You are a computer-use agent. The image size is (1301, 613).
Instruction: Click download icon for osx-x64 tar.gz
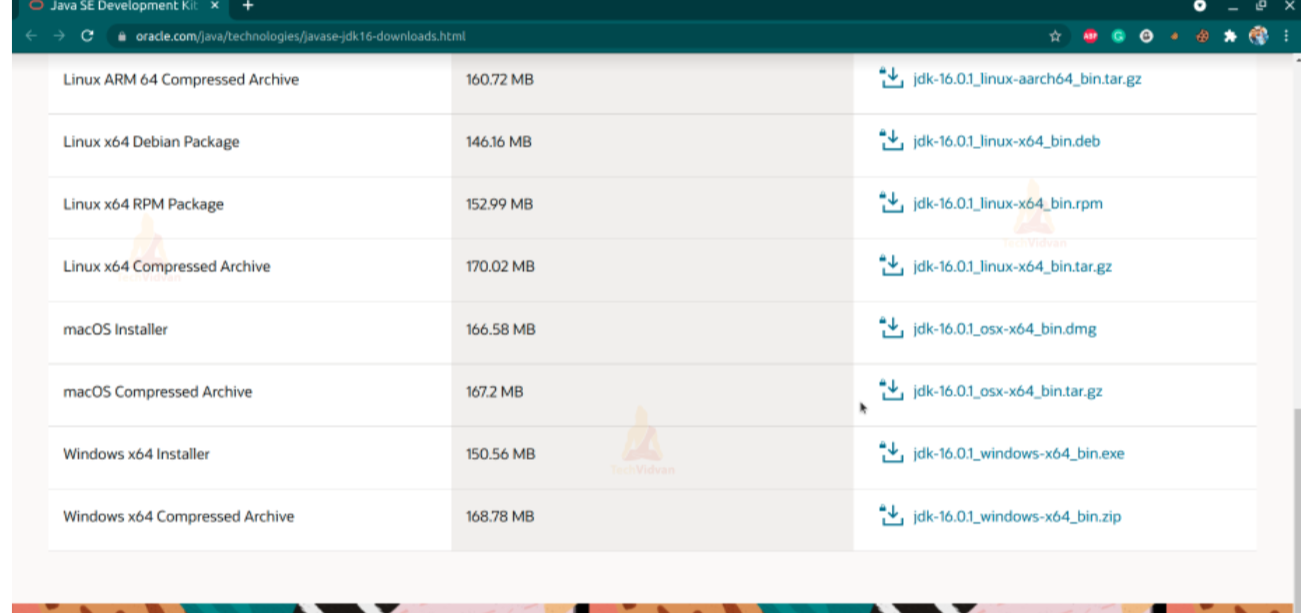[x=890, y=390]
